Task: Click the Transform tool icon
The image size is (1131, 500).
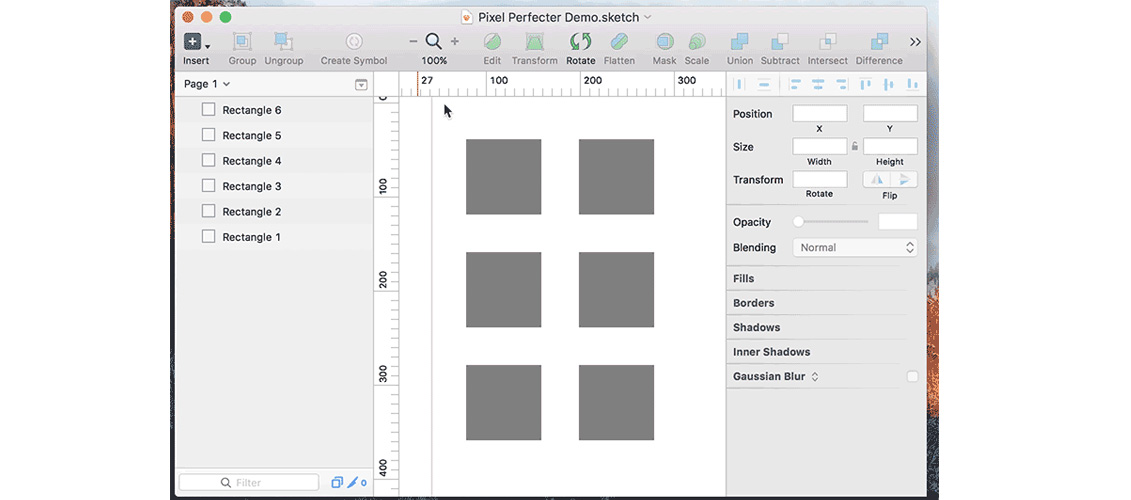Action: click(x=535, y=42)
